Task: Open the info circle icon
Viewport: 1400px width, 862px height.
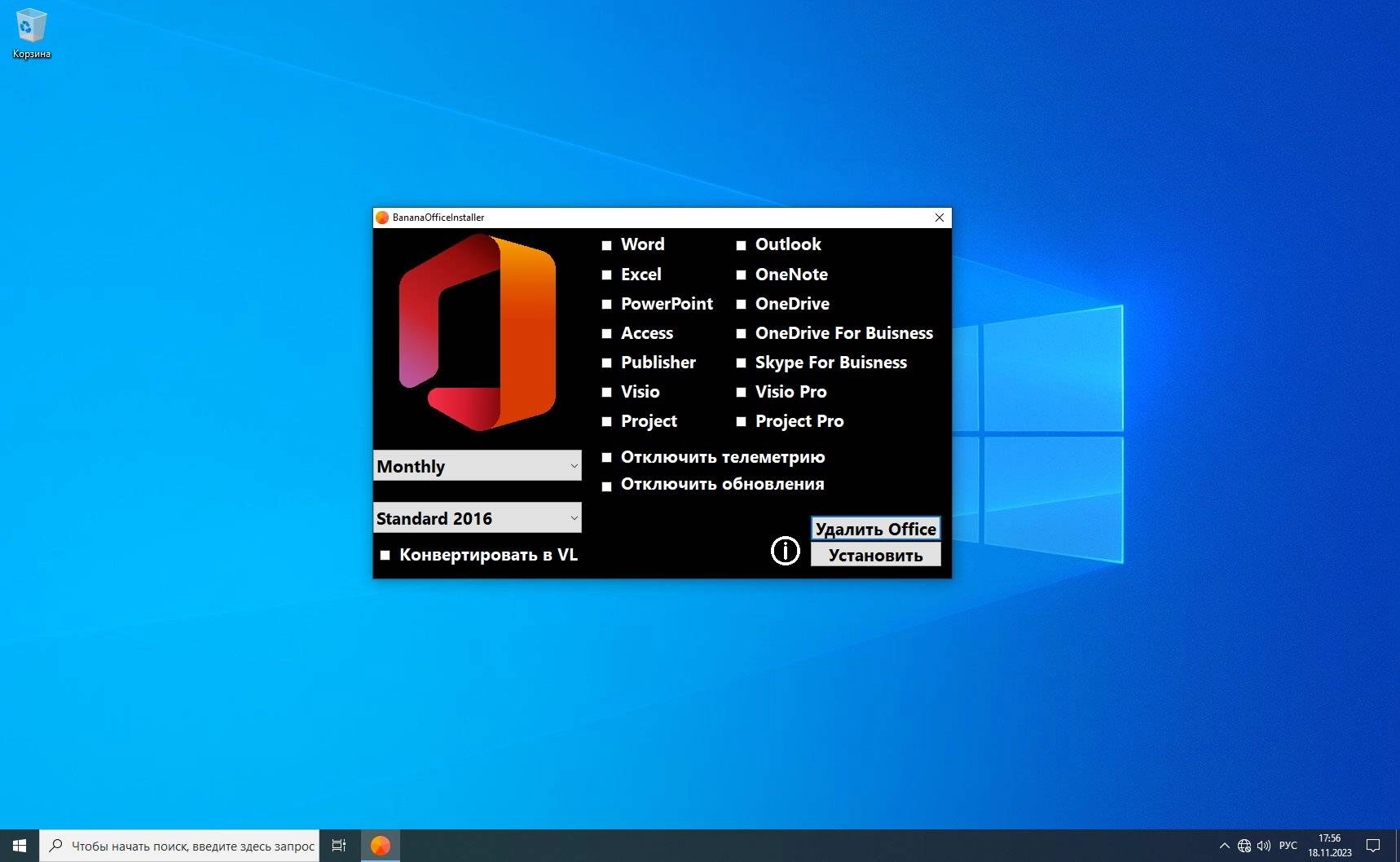Action: [786, 551]
